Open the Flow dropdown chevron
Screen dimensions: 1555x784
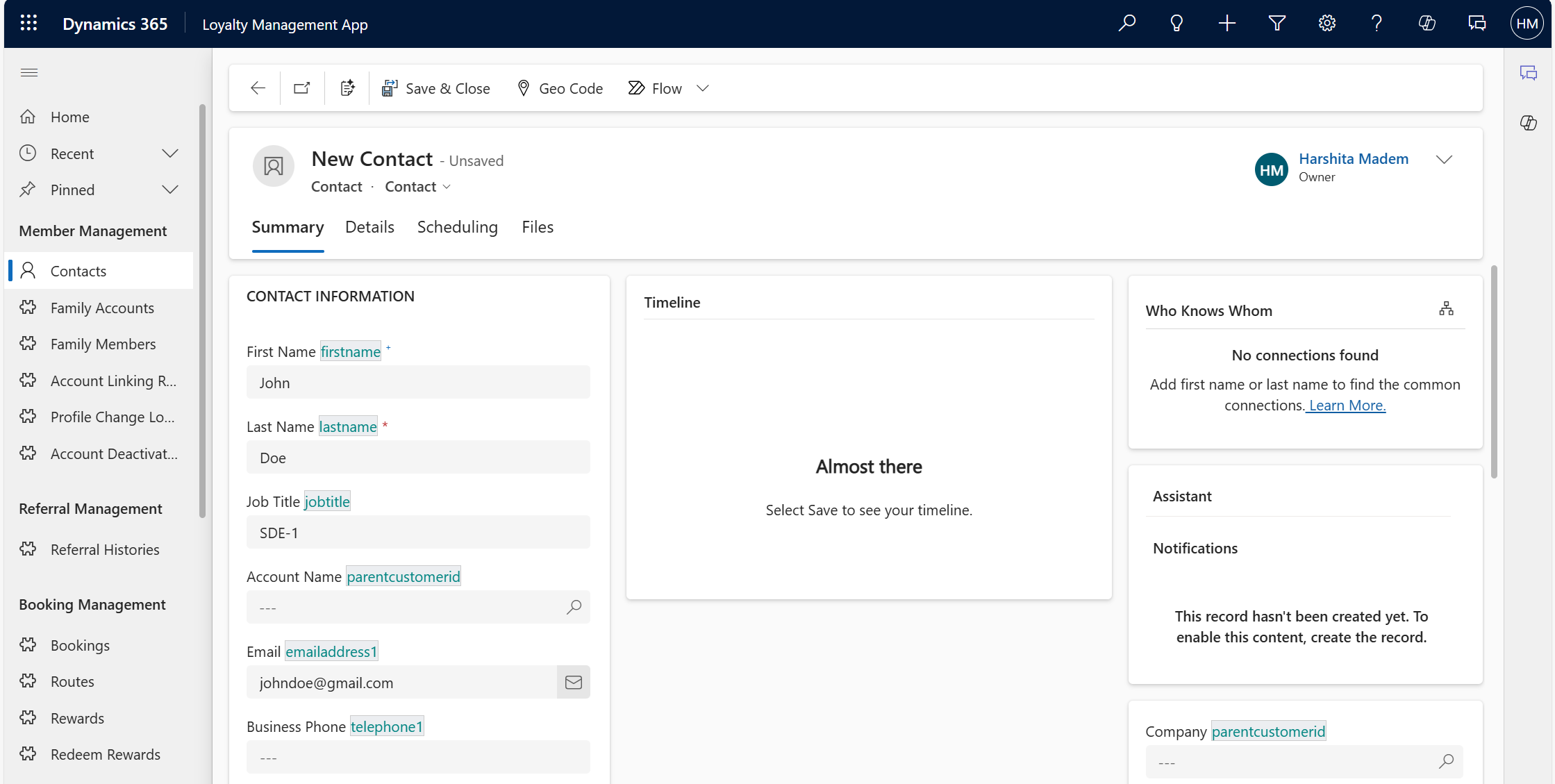click(x=703, y=88)
